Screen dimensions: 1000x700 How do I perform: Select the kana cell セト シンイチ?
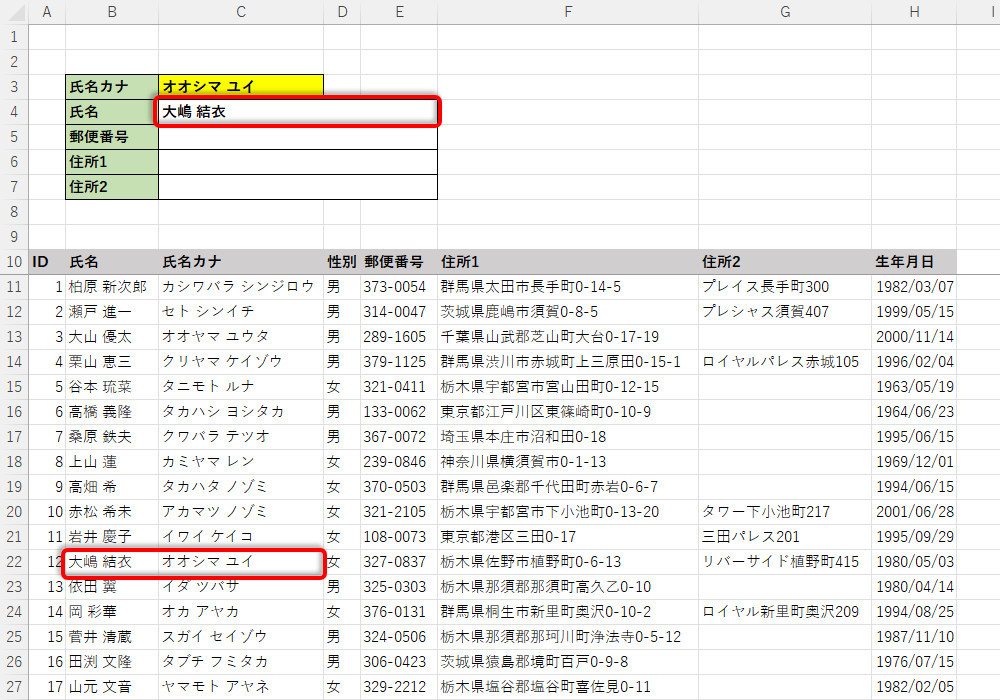[240, 312]
